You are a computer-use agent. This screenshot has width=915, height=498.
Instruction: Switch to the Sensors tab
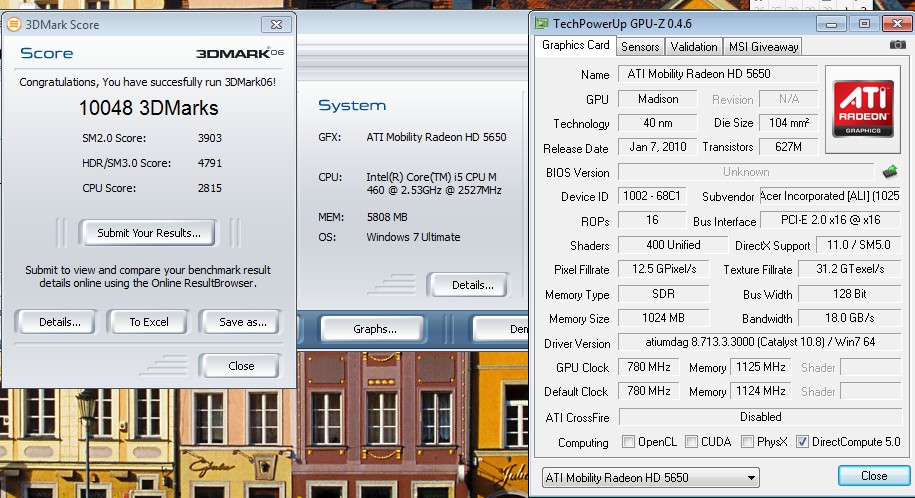(x=640, y=46)
